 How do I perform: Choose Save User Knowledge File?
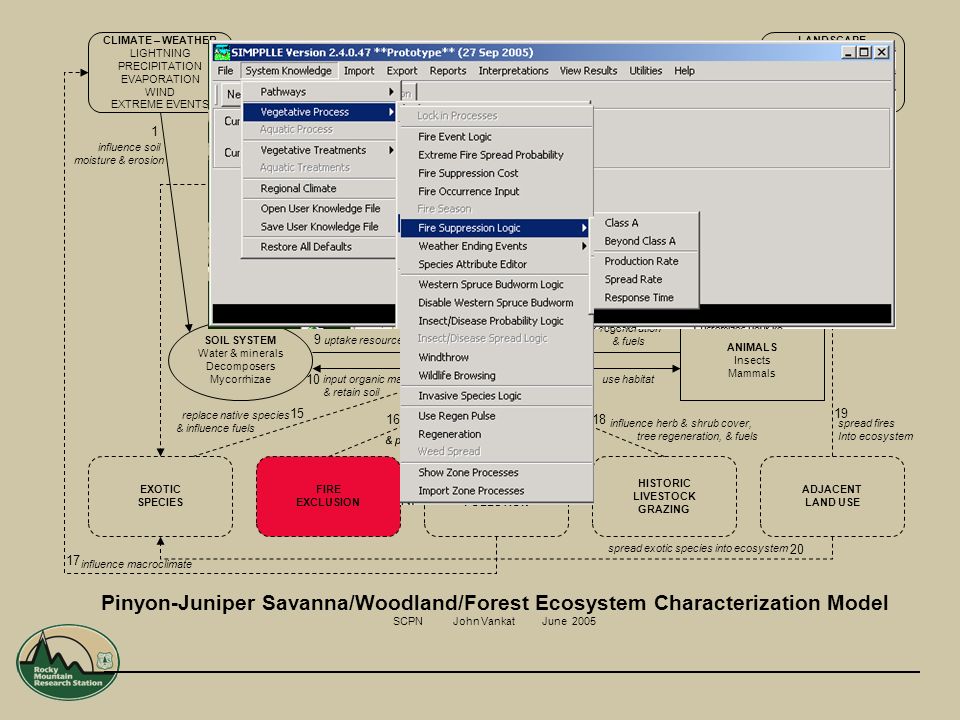pyautogui.click(x=319, y=227)
